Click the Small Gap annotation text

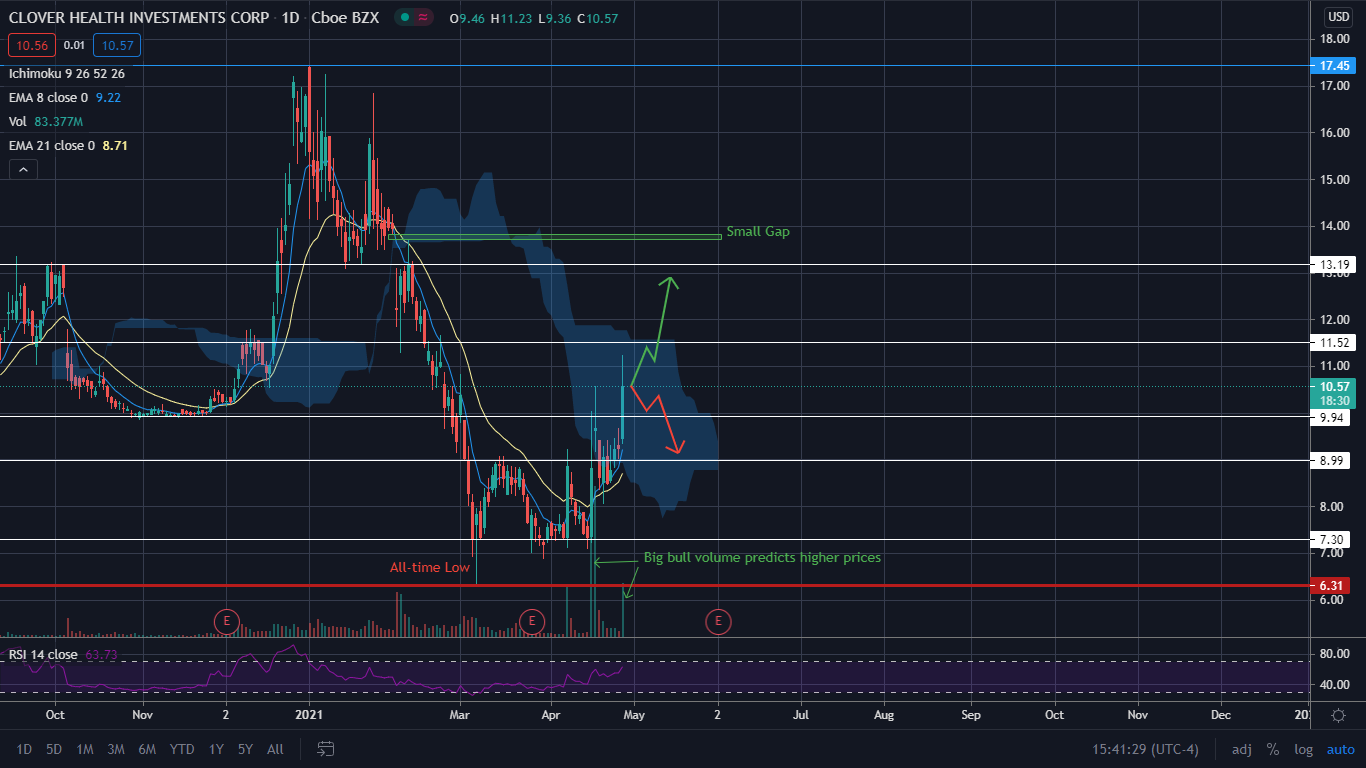tap(758, 231)
